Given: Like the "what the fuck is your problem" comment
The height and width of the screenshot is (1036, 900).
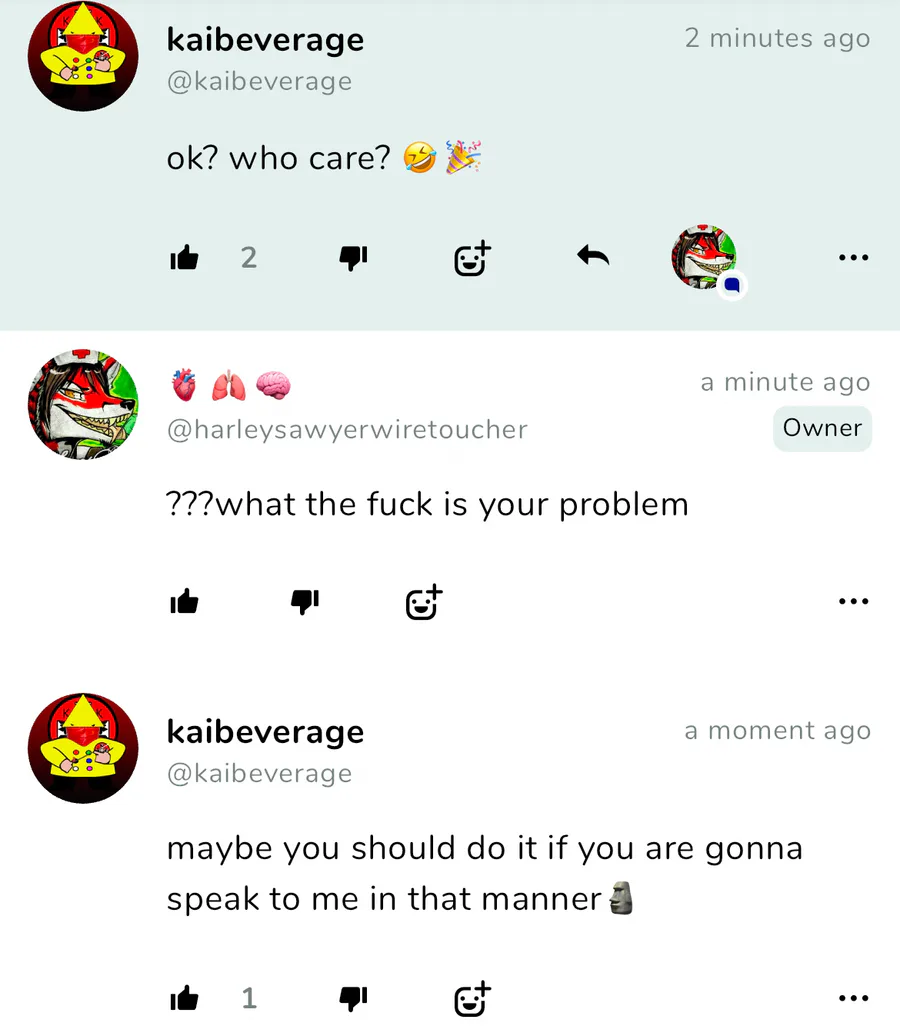Looking at the screenshot, I should tap(184, 601).
